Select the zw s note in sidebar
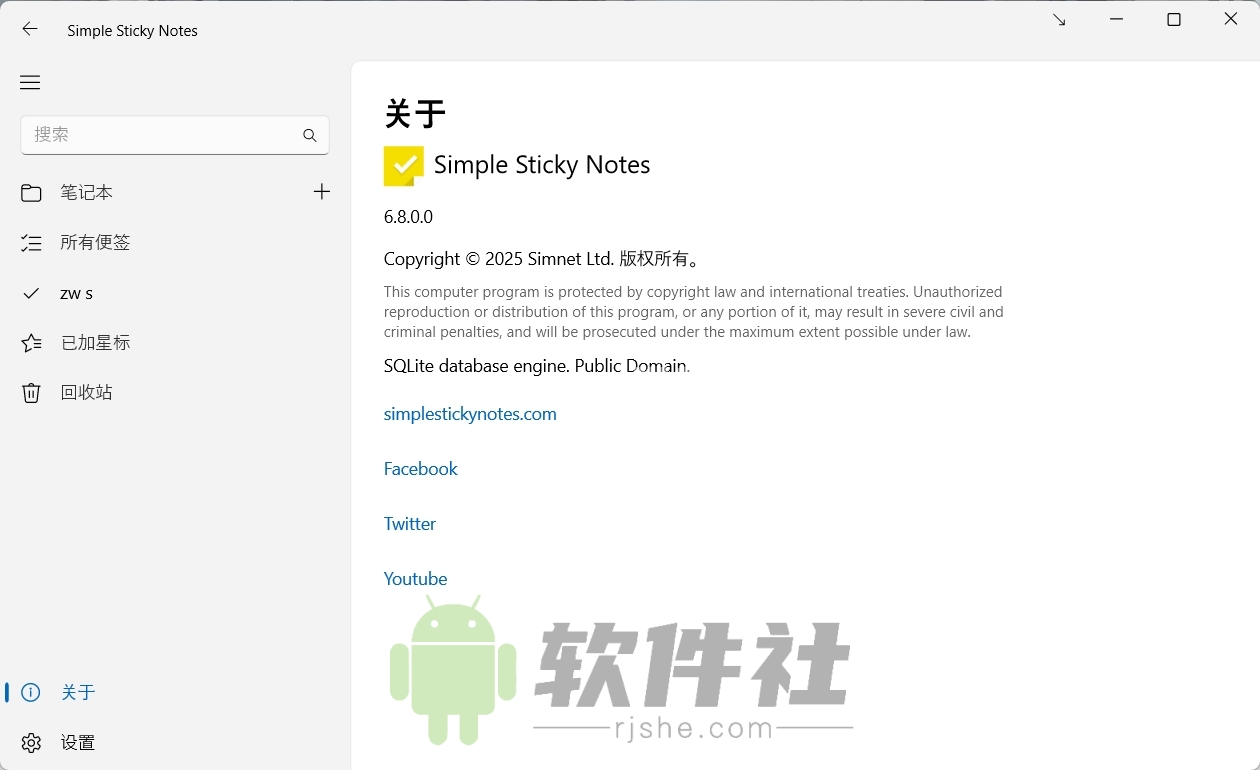 tap(75, 293)
